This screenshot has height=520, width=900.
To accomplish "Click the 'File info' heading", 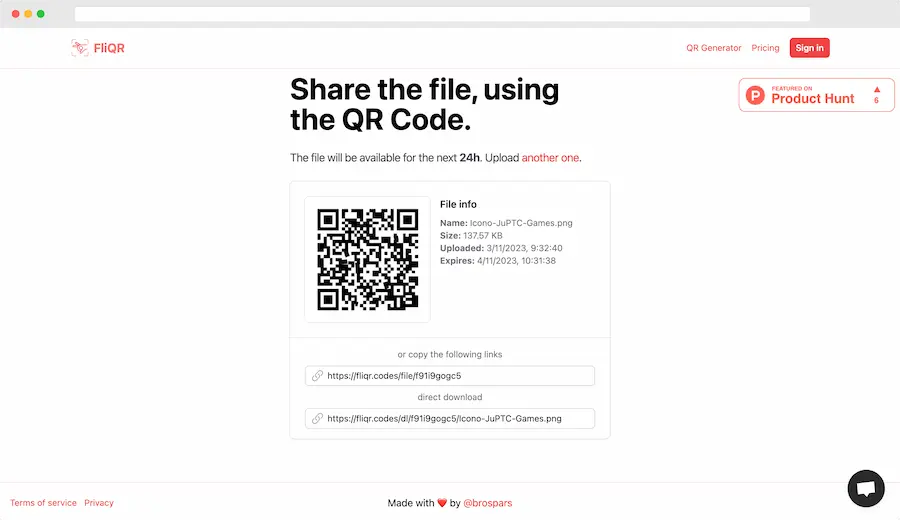I will (x=458, y=204).
